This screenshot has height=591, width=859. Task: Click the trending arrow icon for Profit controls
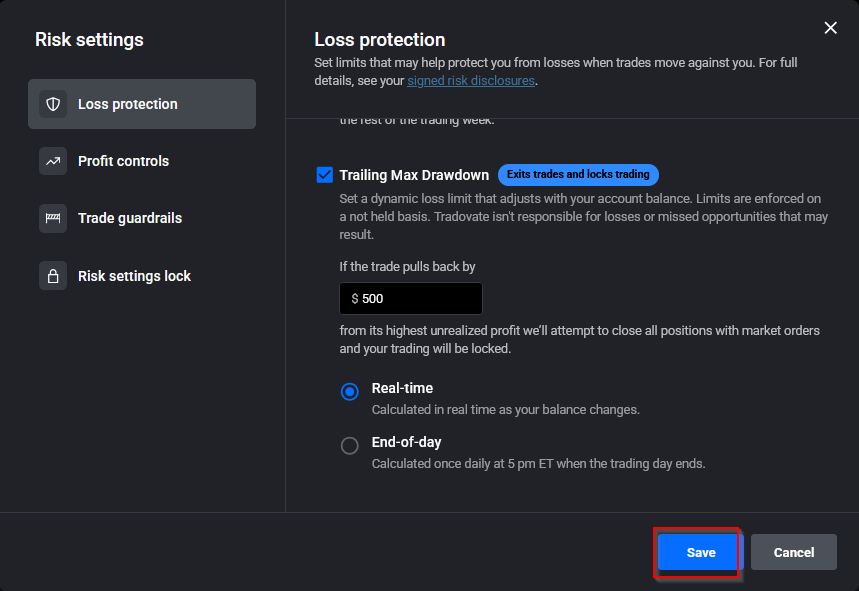[x=53, y=161]
